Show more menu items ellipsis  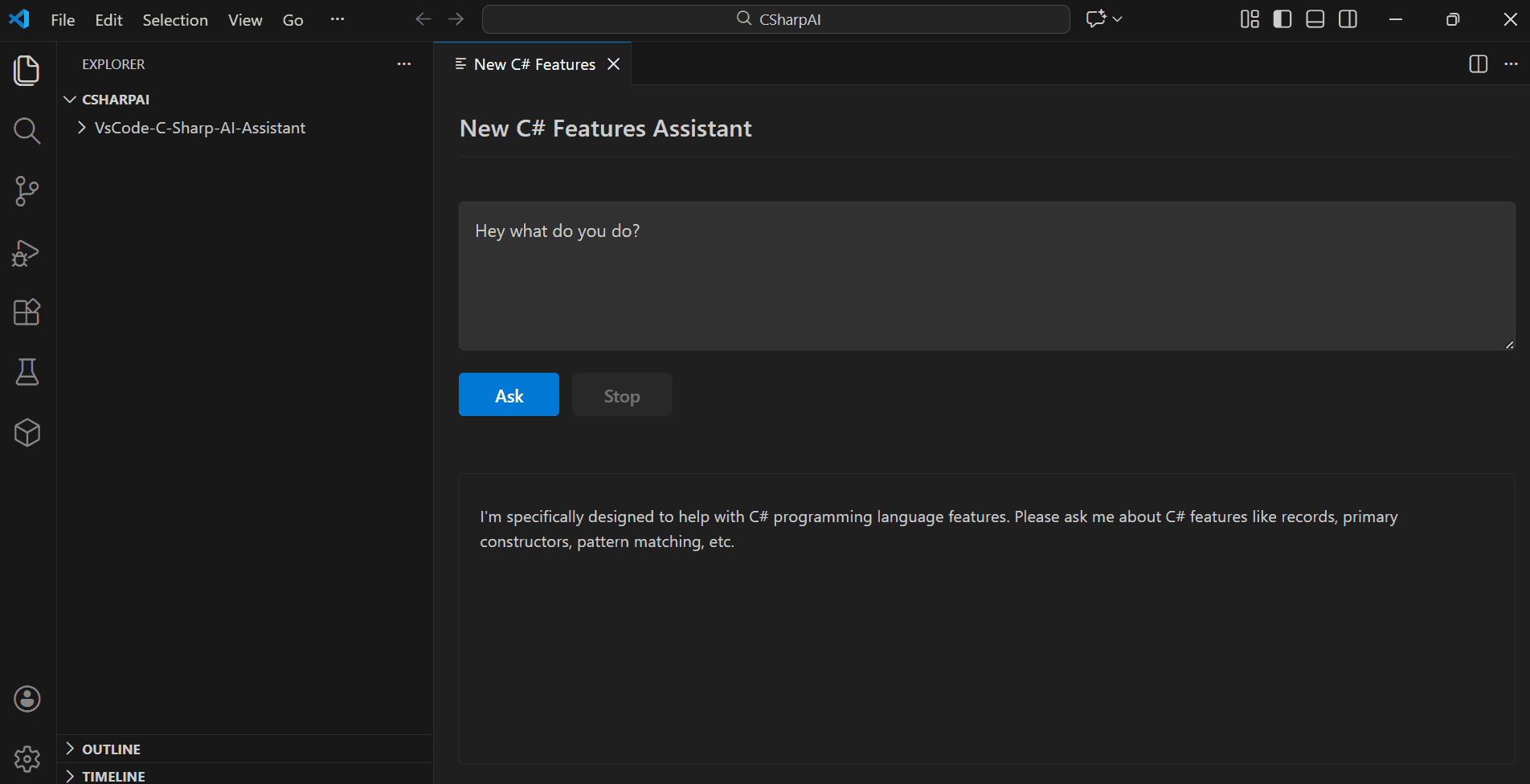click(x=337, y=19)
